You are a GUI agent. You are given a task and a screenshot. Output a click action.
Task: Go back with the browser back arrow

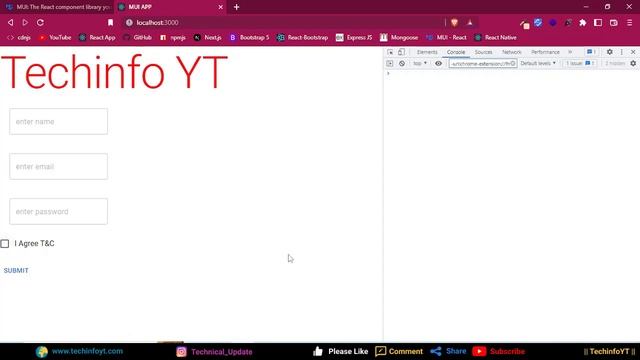point(11,22)
